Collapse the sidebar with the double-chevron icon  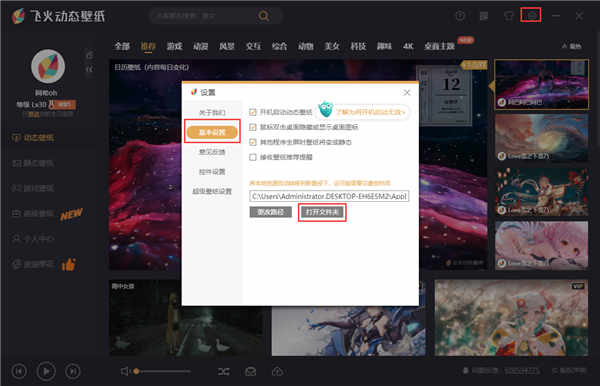click(90, 69)
